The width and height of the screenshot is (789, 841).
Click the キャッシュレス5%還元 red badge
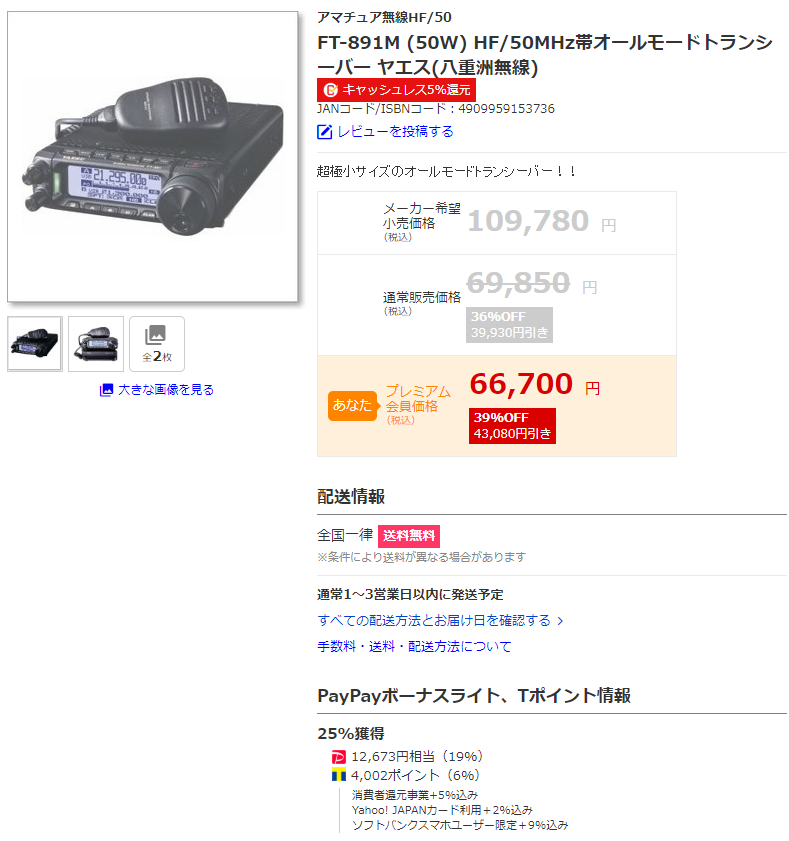[x=396, y=90]
